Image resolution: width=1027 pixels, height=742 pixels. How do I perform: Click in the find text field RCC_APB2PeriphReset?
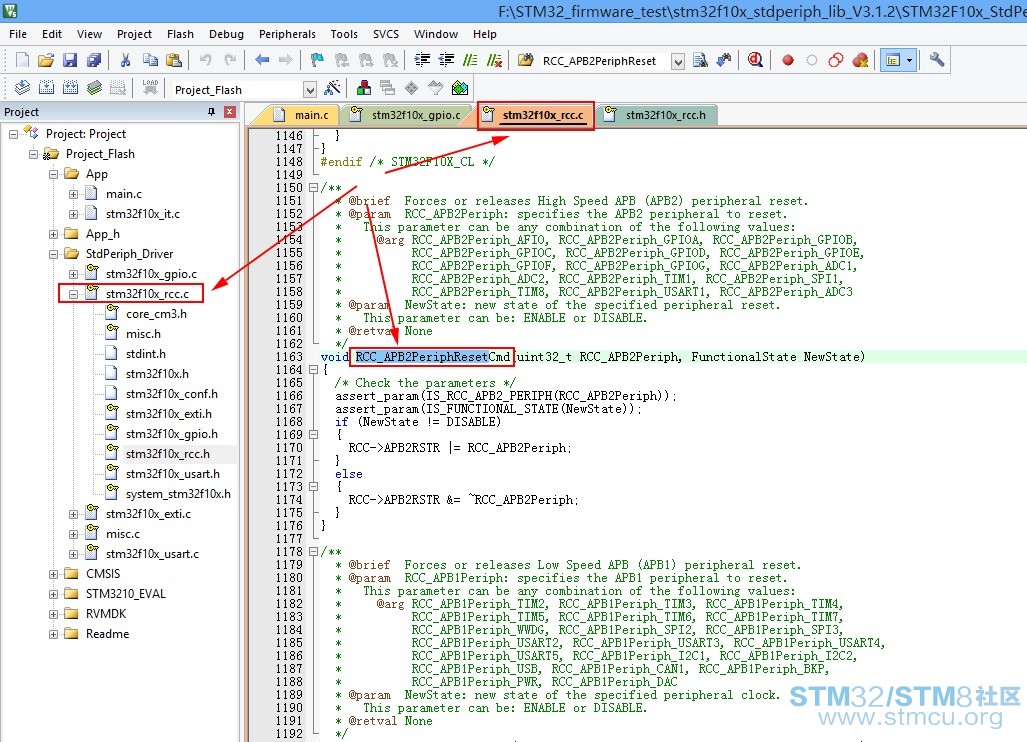tap(605, 61)
